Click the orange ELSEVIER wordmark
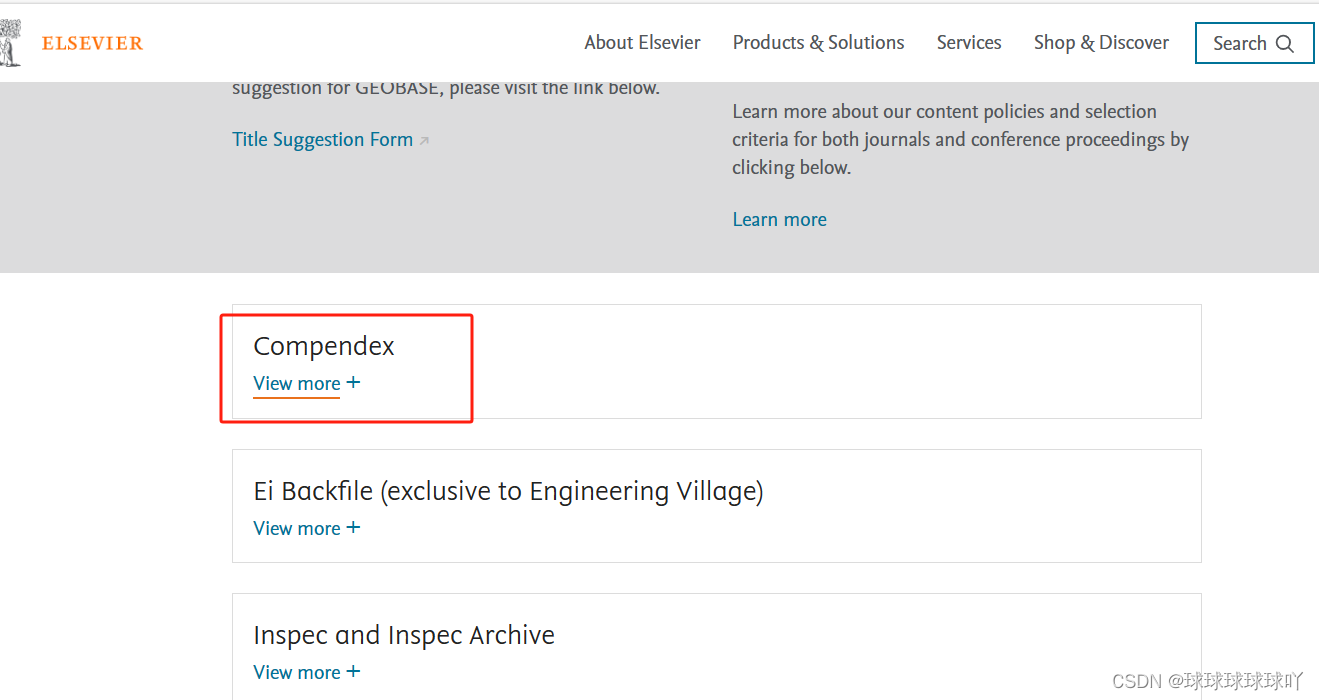This screenshot has height=700, width=1319. [92, 43]
